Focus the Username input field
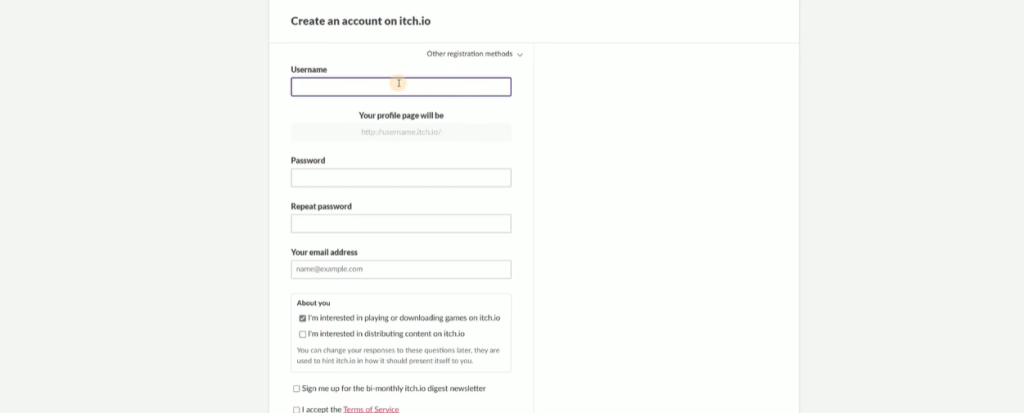This screenshot has height=413, width=1024. tap(401, 87)
